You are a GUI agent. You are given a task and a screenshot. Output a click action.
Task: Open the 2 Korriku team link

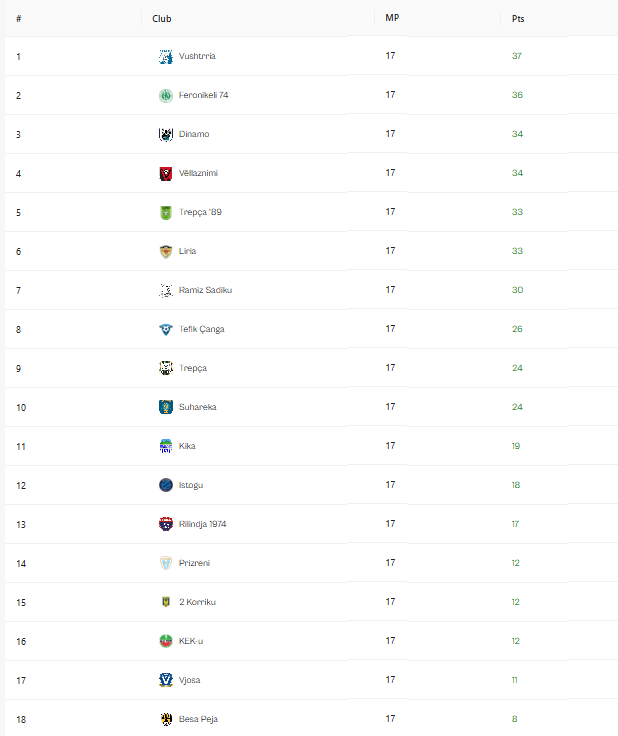pos(197,602)
